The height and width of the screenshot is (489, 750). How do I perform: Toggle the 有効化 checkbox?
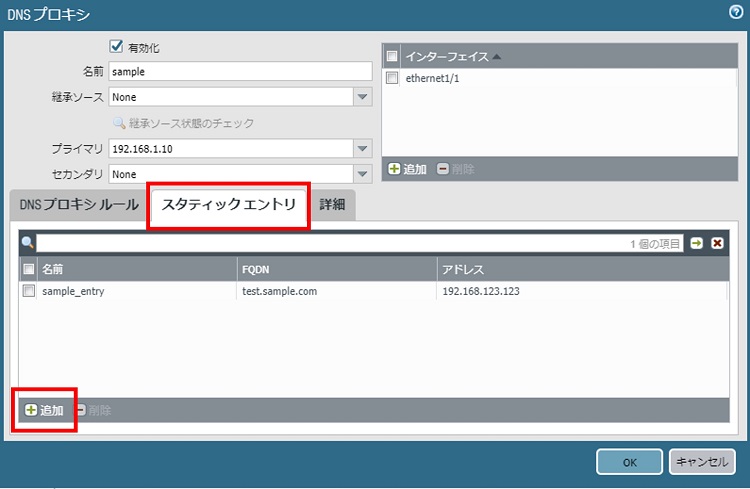click(x=116, y=47)
